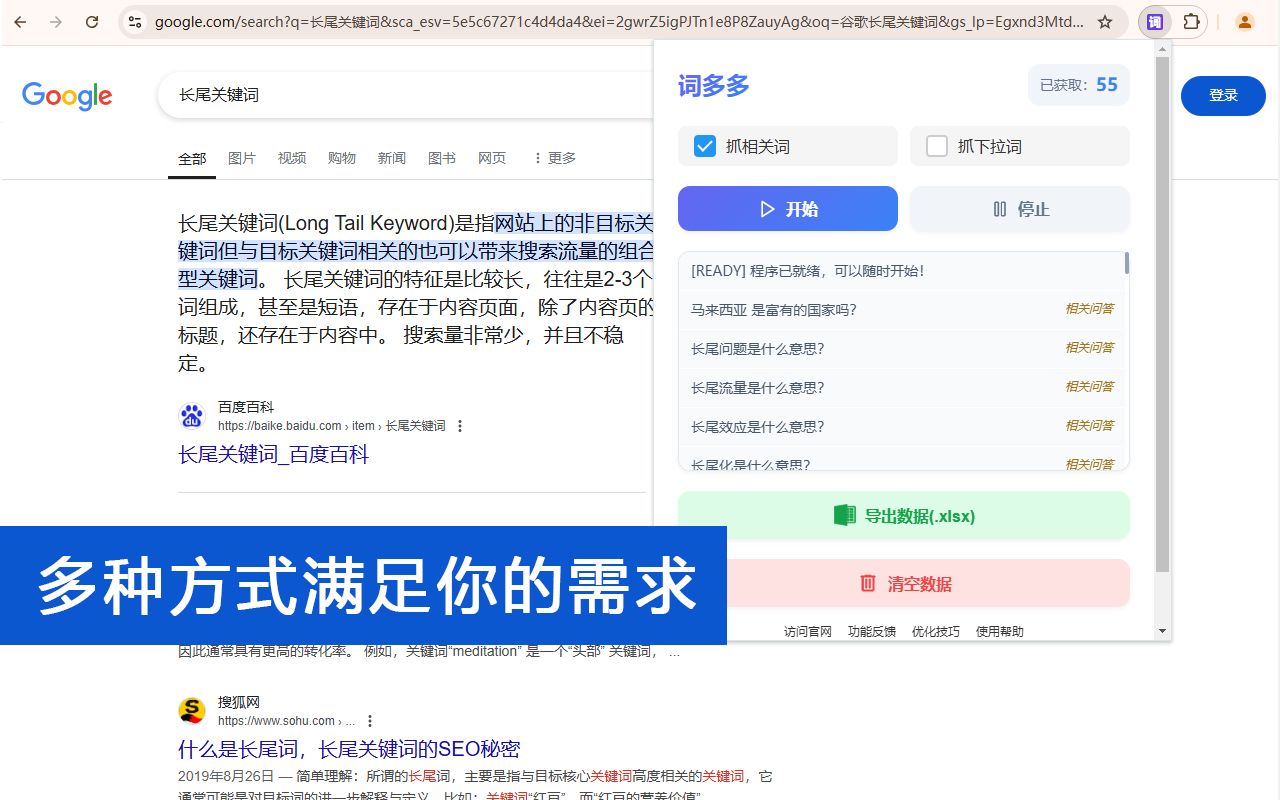1280x800 pixels.
Task: Open the 访问官网 link
Action: pos(808,631)
